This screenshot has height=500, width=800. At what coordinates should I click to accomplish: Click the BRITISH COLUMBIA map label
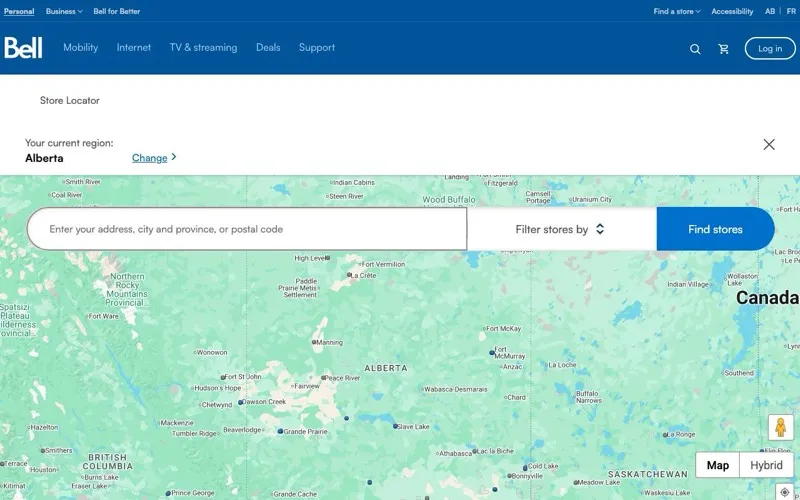pos(107,462)
